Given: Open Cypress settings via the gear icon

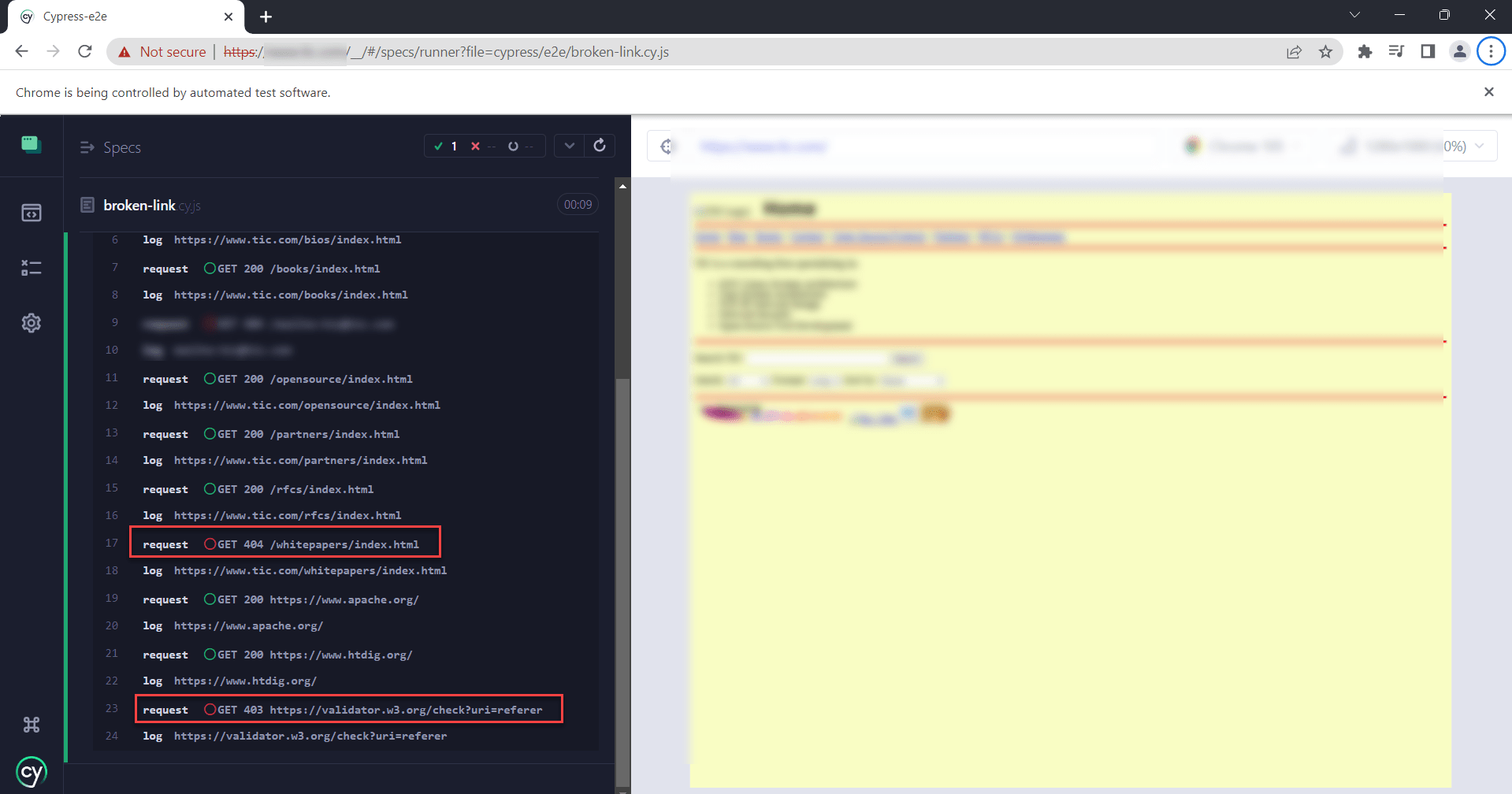Looking at the screenshot, I should 31,322.
